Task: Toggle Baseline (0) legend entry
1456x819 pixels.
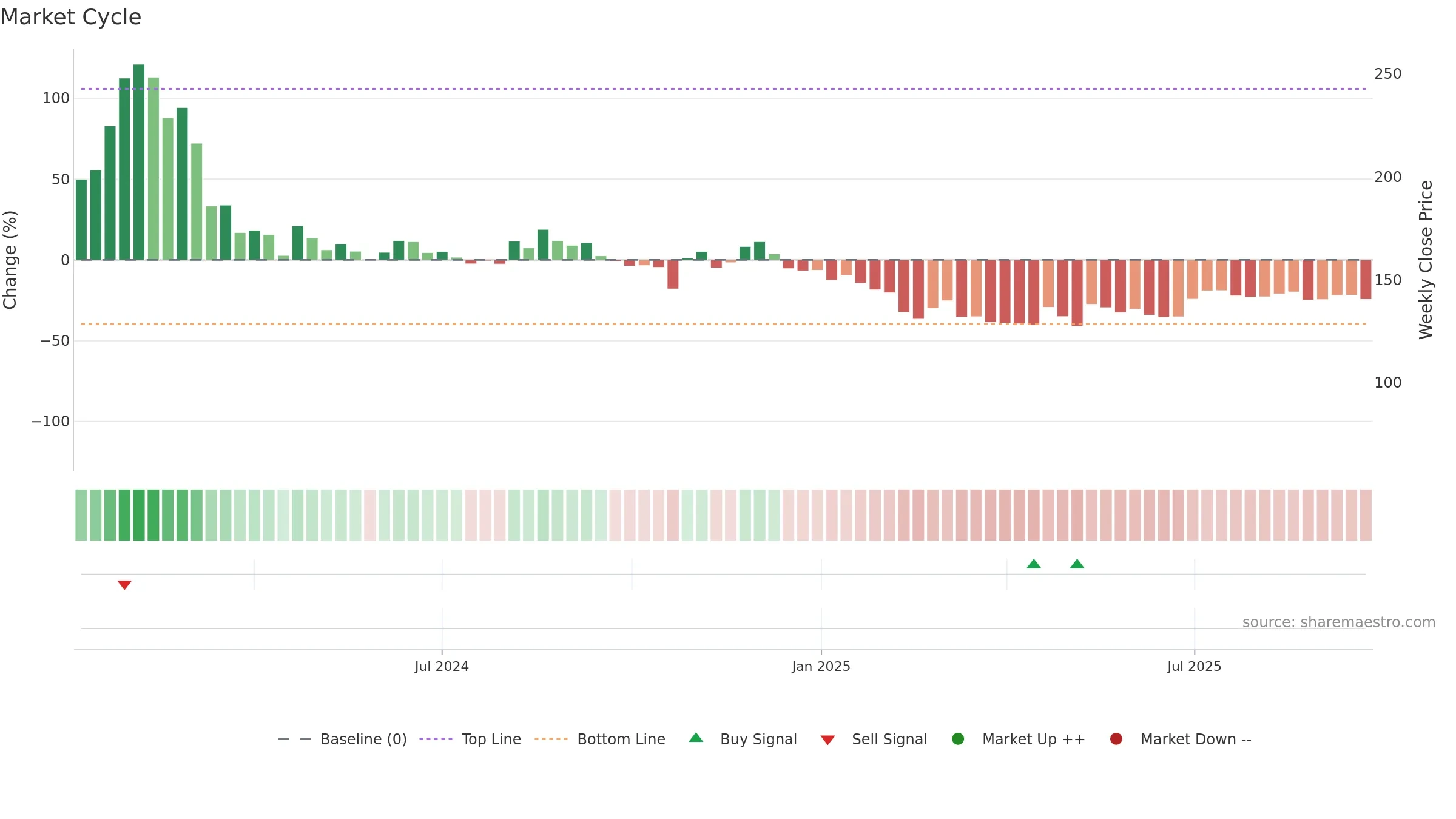Action: [x=342, y=739]
